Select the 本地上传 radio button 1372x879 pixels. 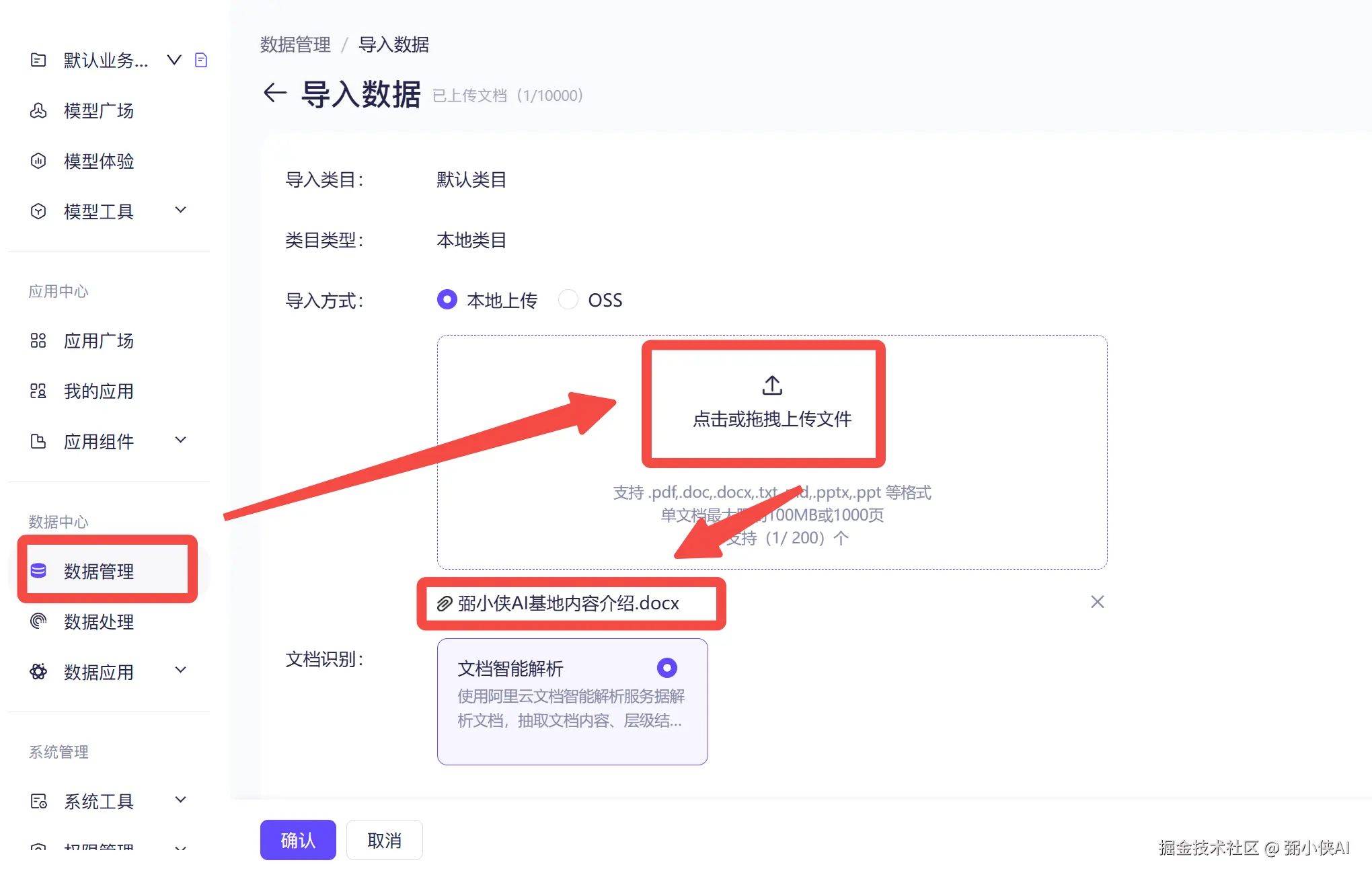(447, 299)
